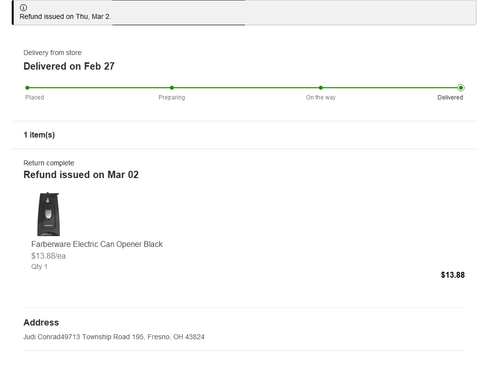Click the 'Placed' tracker label
500x382 pixels.
[x=35, y=97]
